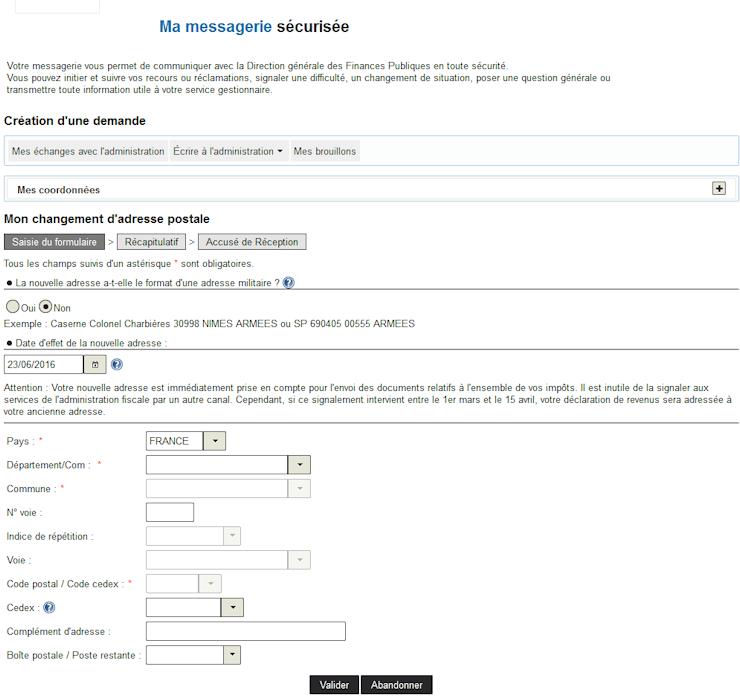Expand the Mes coordonnées section with the plus icon
Image resolution: width=740 pixels, height=696 pixels.
click(719, 189)
